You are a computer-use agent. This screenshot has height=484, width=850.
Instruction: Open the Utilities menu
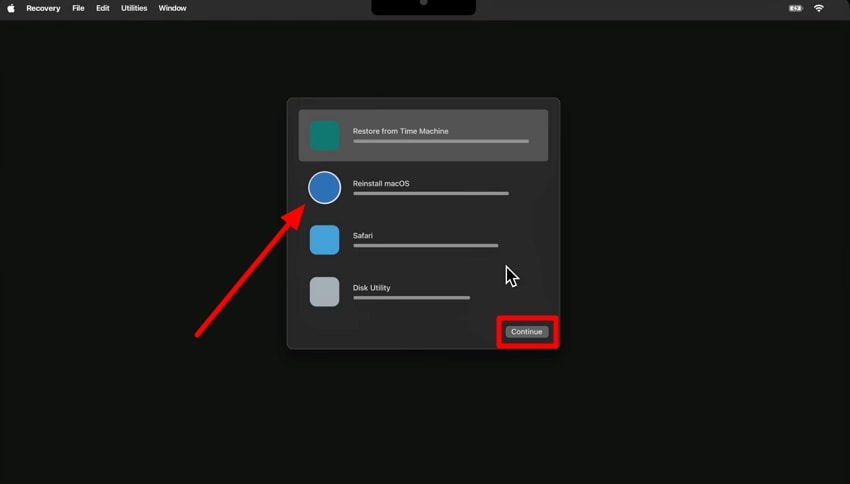tap(134, 8)
